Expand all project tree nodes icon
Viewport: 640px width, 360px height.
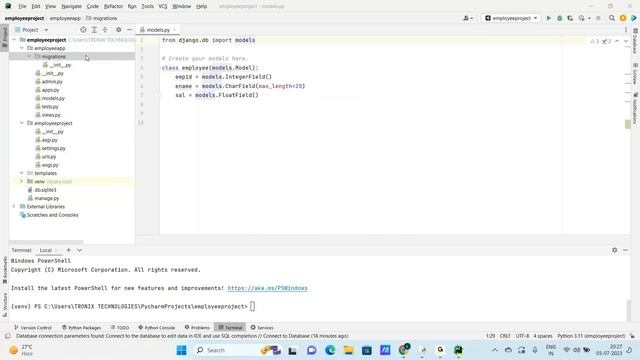coord(94,30)
